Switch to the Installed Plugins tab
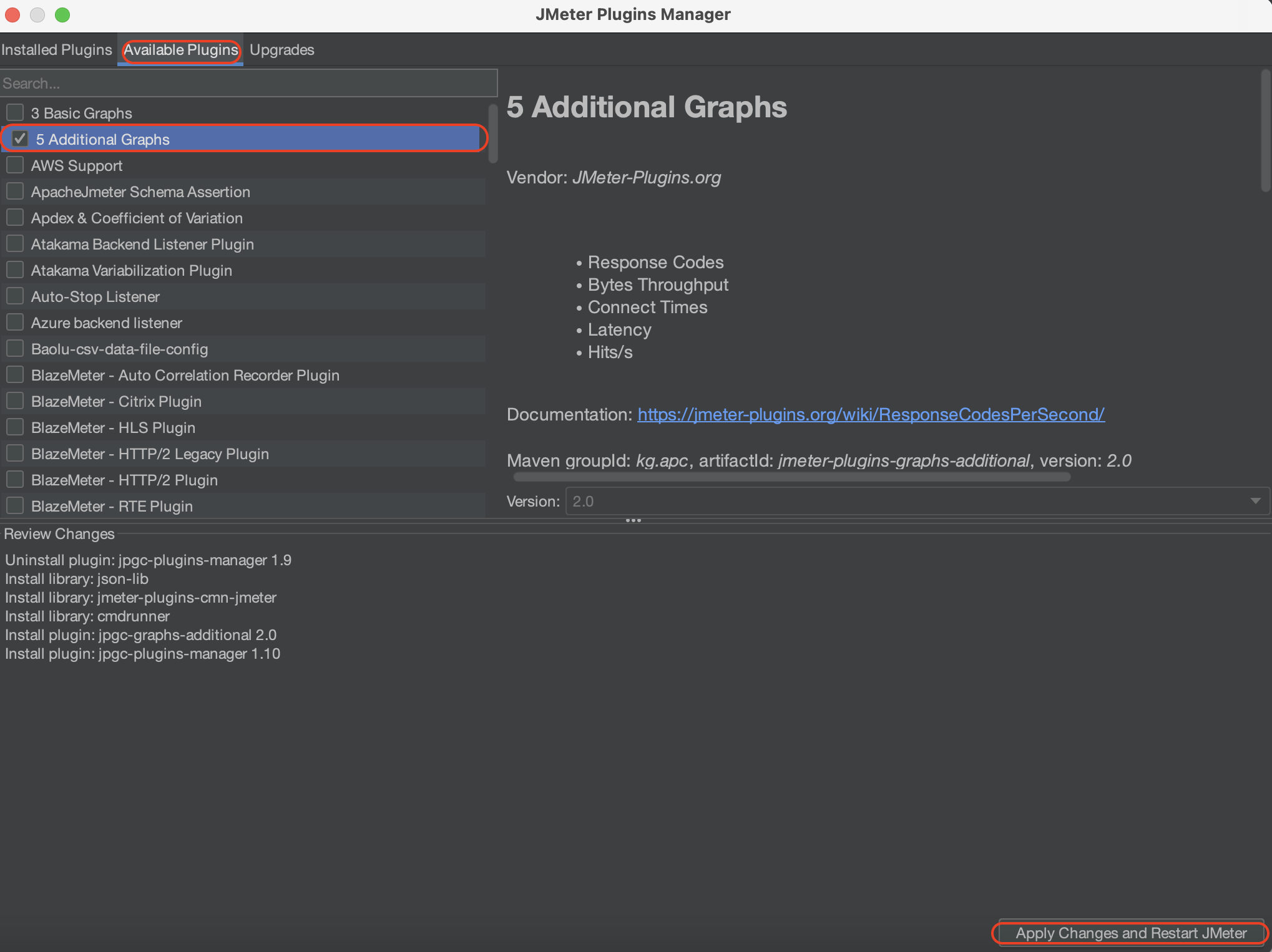Screen dimensions: 1272x952 click(x=57, y=50)
